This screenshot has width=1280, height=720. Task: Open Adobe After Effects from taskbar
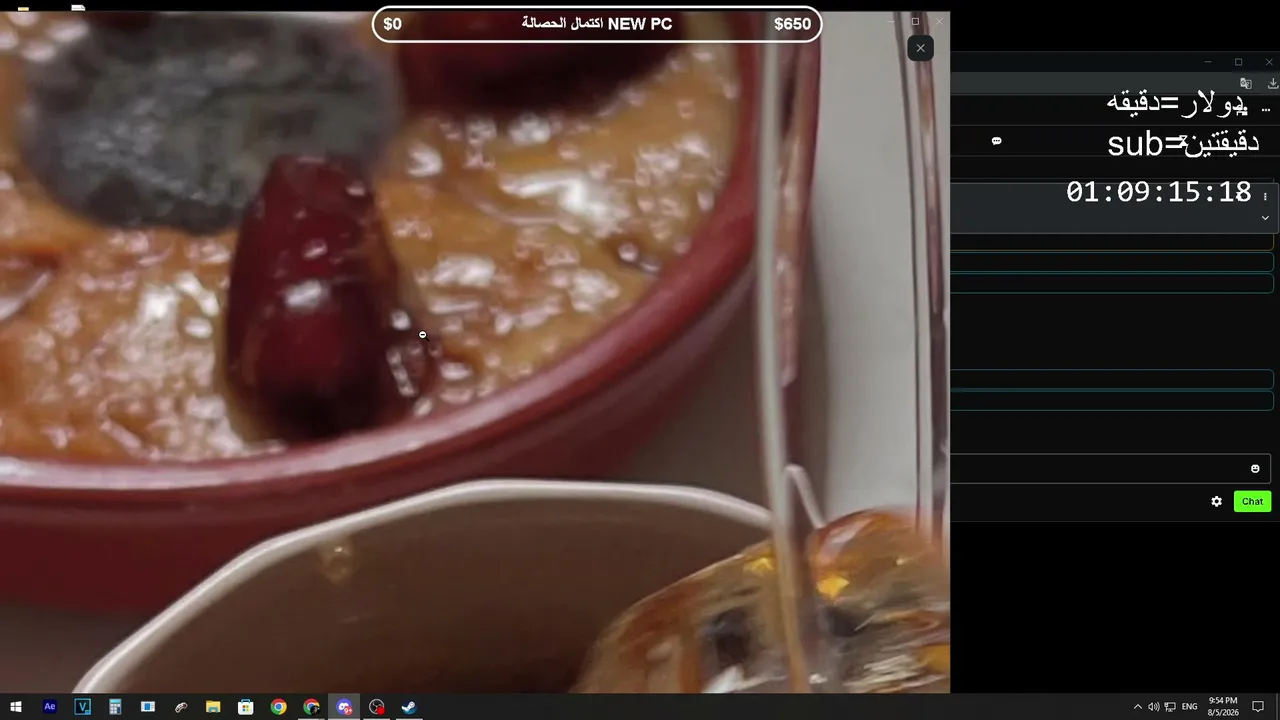tap(50, 707)
